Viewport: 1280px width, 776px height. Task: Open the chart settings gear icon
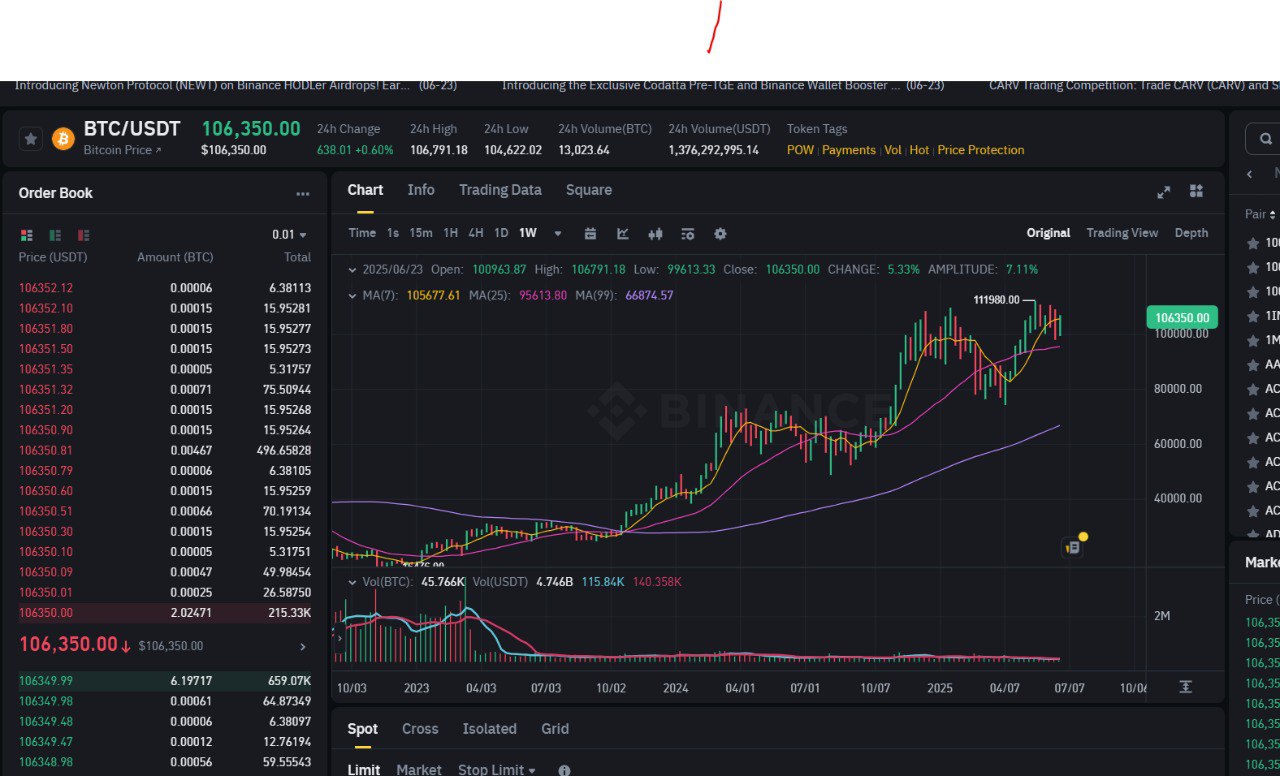(x=720, y=234)
